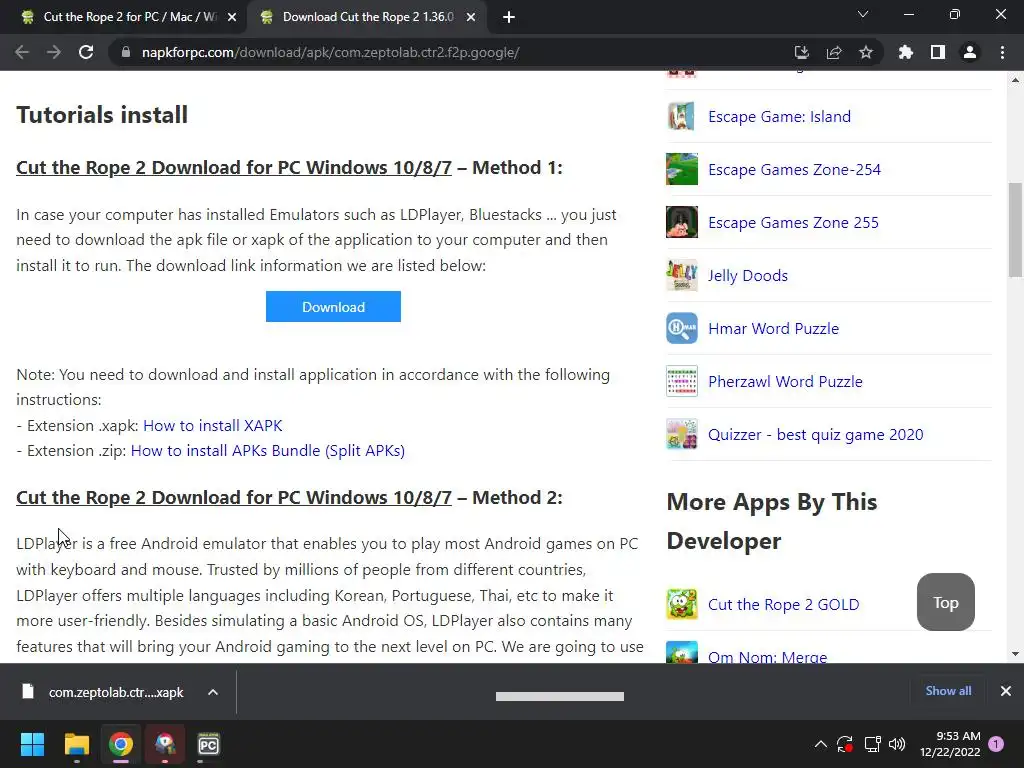Viewport: 1024px width, 768px height.
Task: Go back to previous page
Action: [x=22, y=52]
